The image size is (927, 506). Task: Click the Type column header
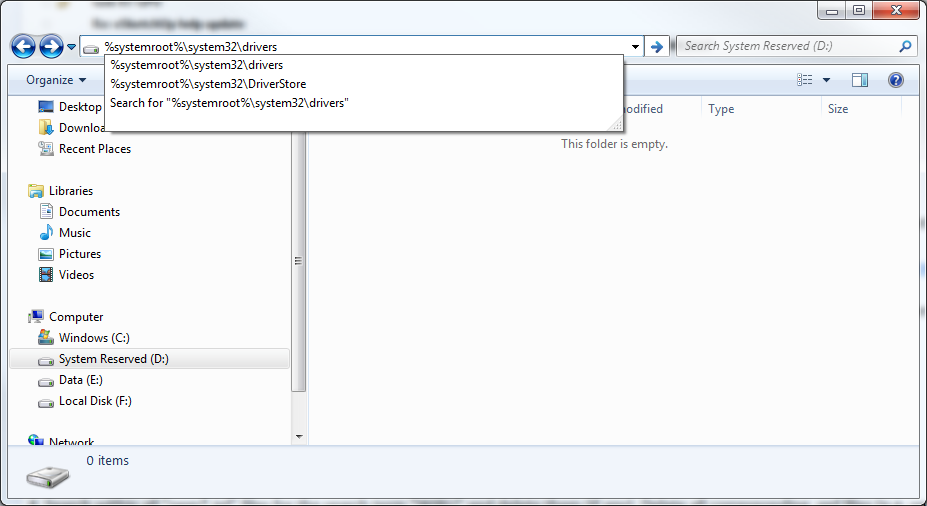coord(721,109)
